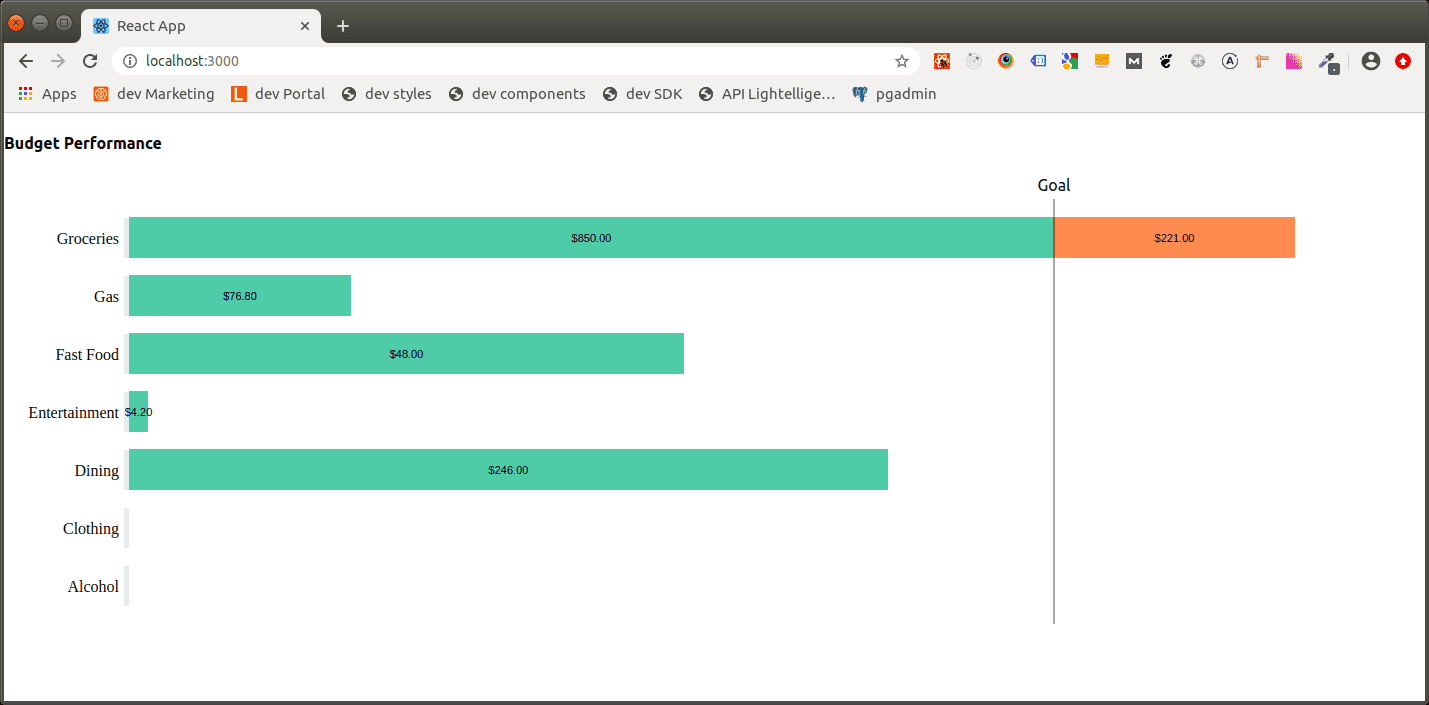Click the forward navigation arrow
Viewport: 1429px width, 705px height.
coord(58,61)
